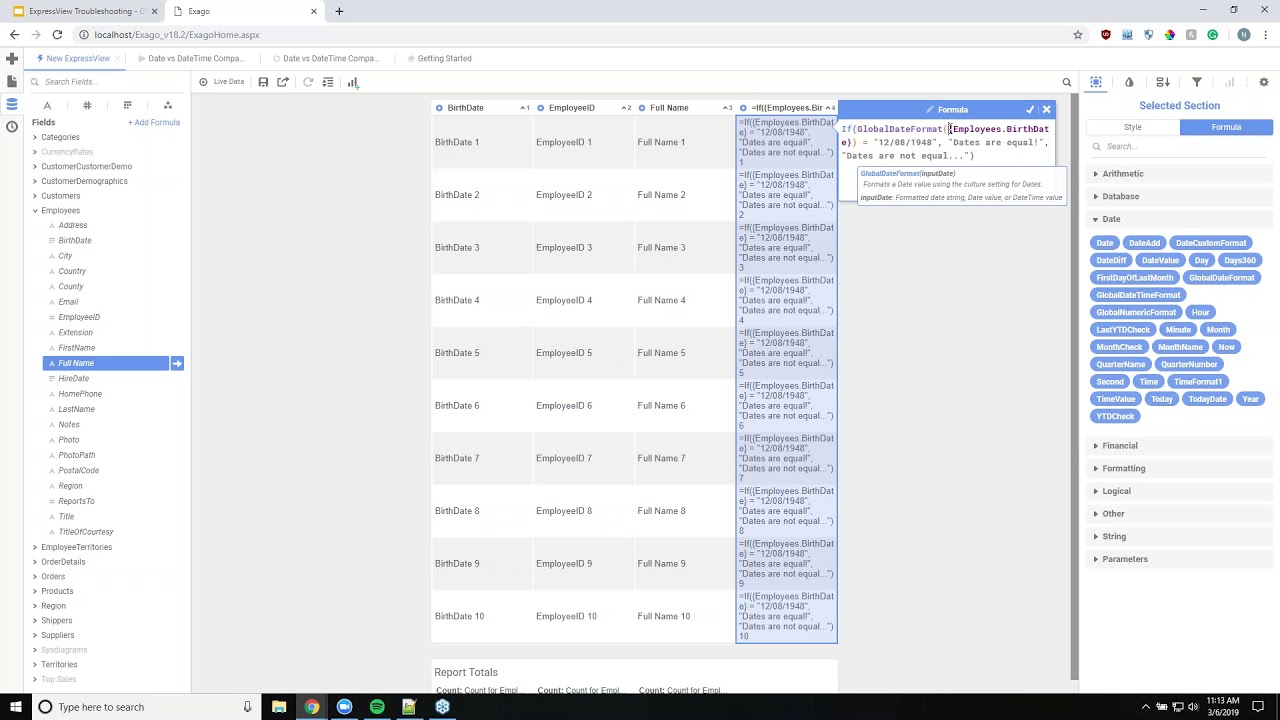Insert the QuarterNumber function
The image size is (1280, 720).
1189,364
